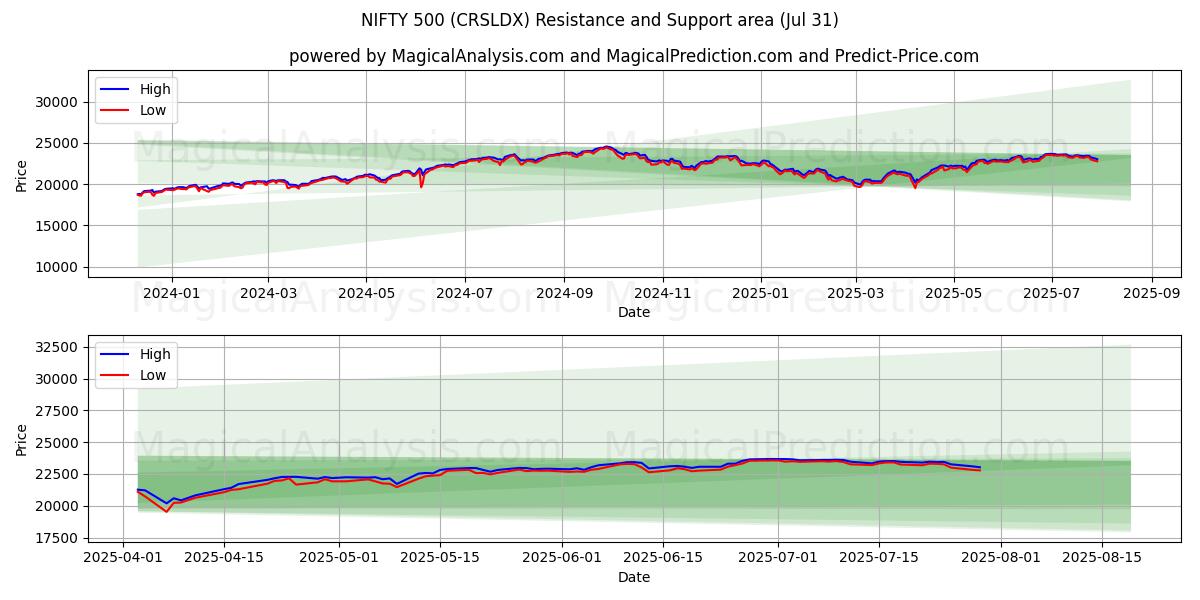Click the bottom chart x-axis tick '2025-08-15'

1102,558
